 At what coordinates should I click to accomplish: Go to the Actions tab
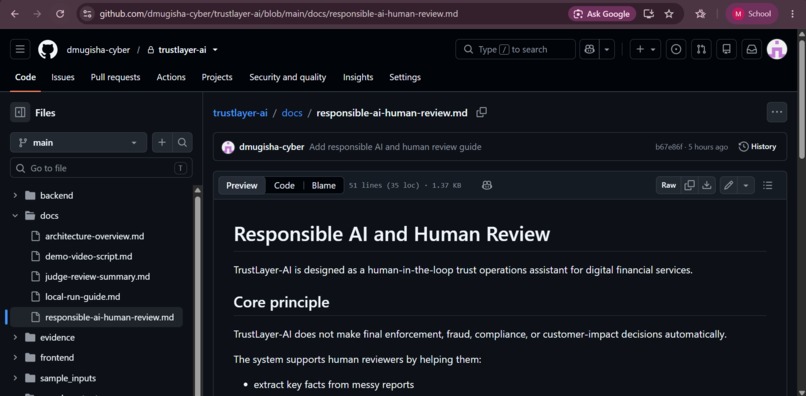pyautogui.click(x=171, y=77)
